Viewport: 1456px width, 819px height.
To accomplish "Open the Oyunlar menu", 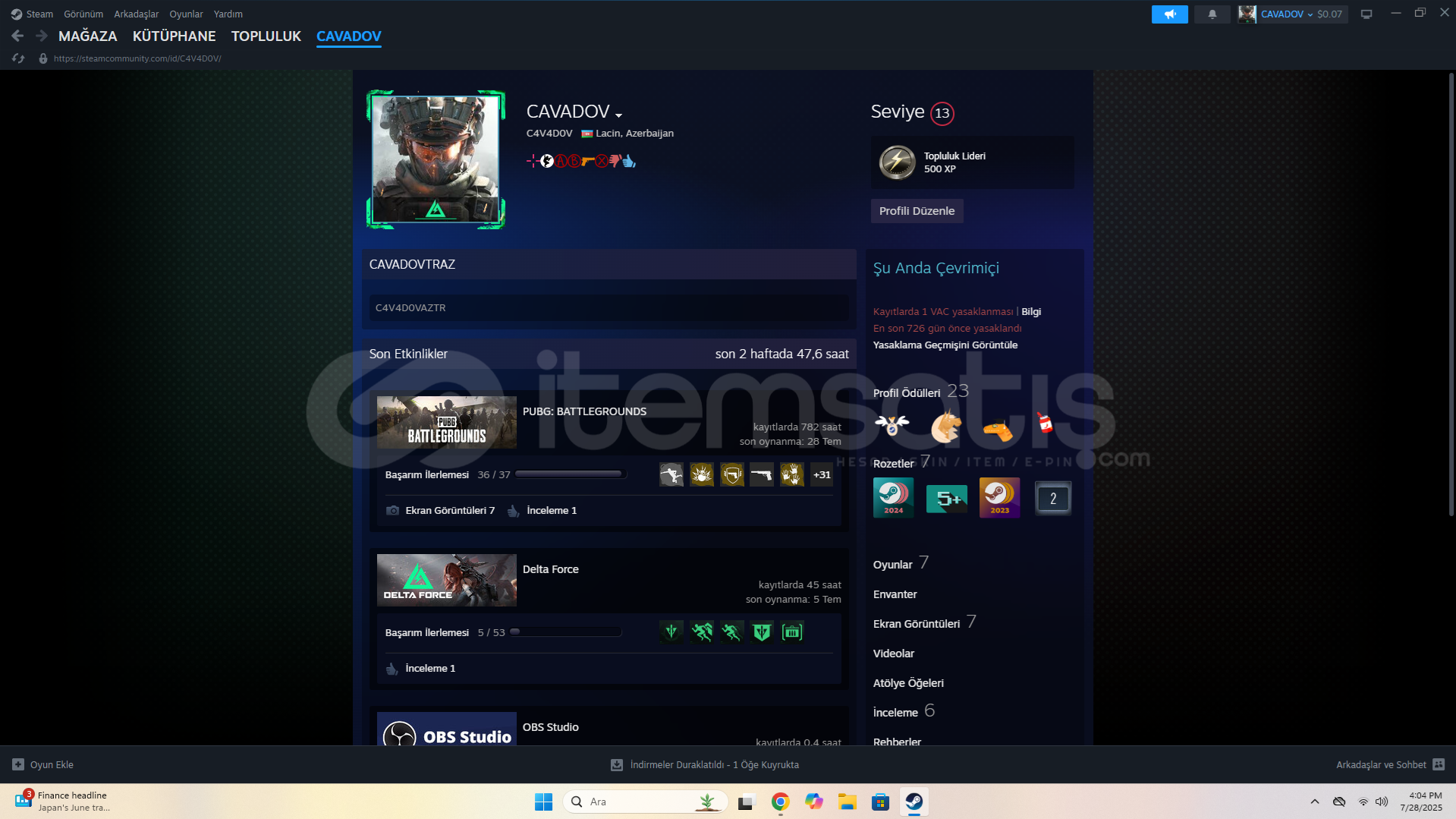I will point(186,14).
